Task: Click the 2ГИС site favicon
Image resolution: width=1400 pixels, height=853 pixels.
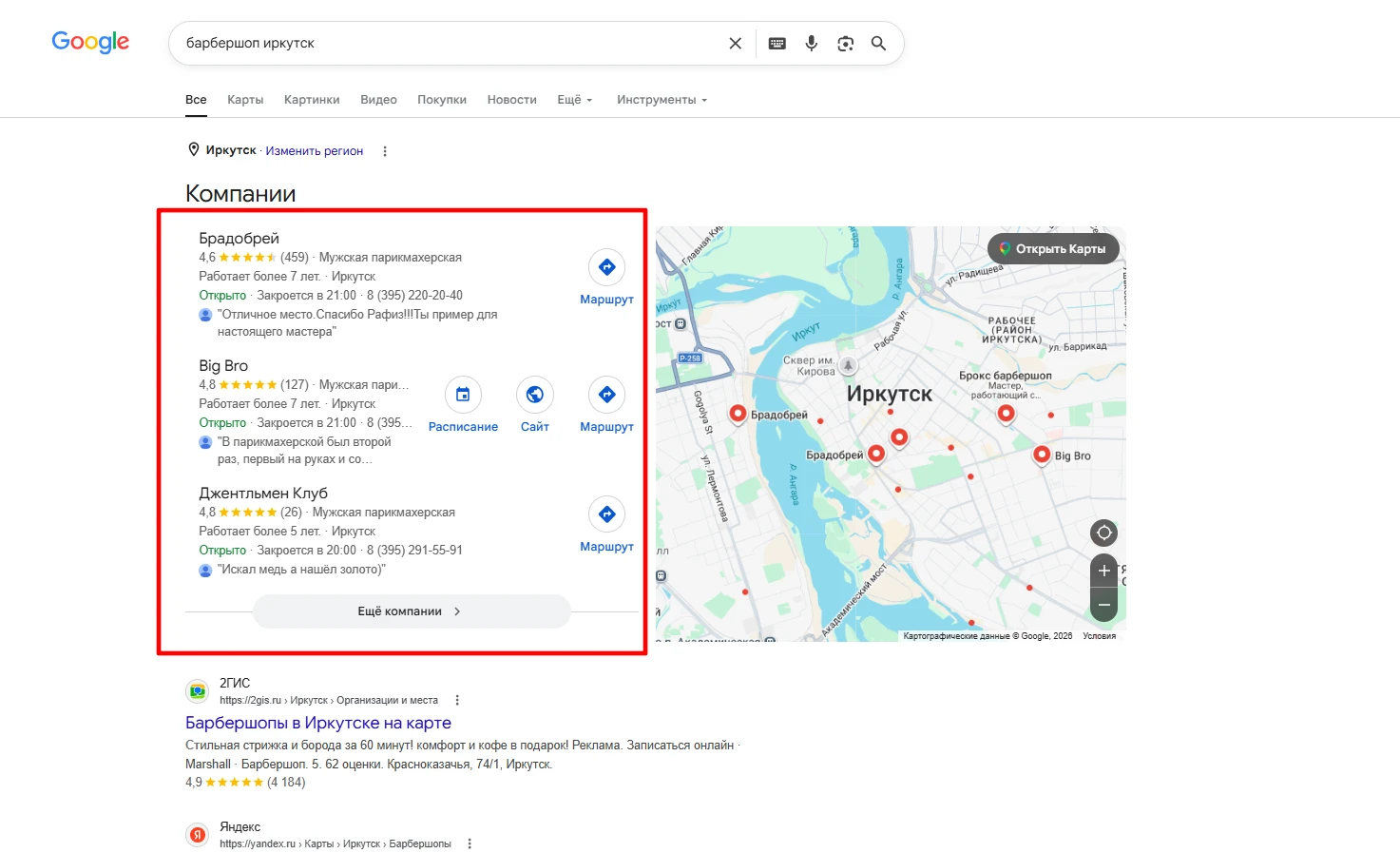Action: coord(198,691)
